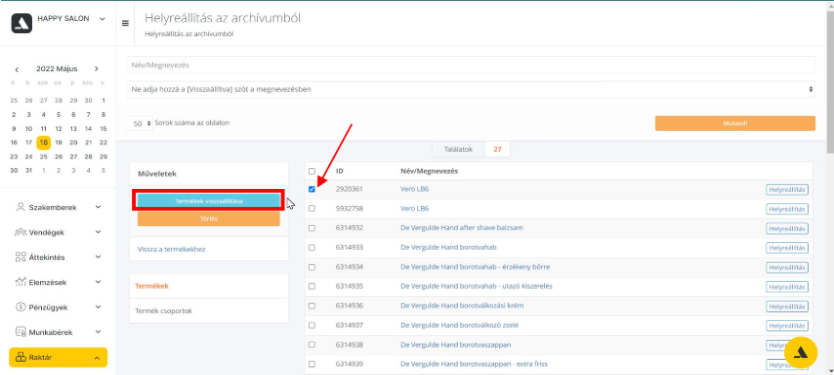This screenshot has width=834, height=375.
Task: Click the Munkabérek wallet icon
Action: pyautogui.click(x=21, y=332)
